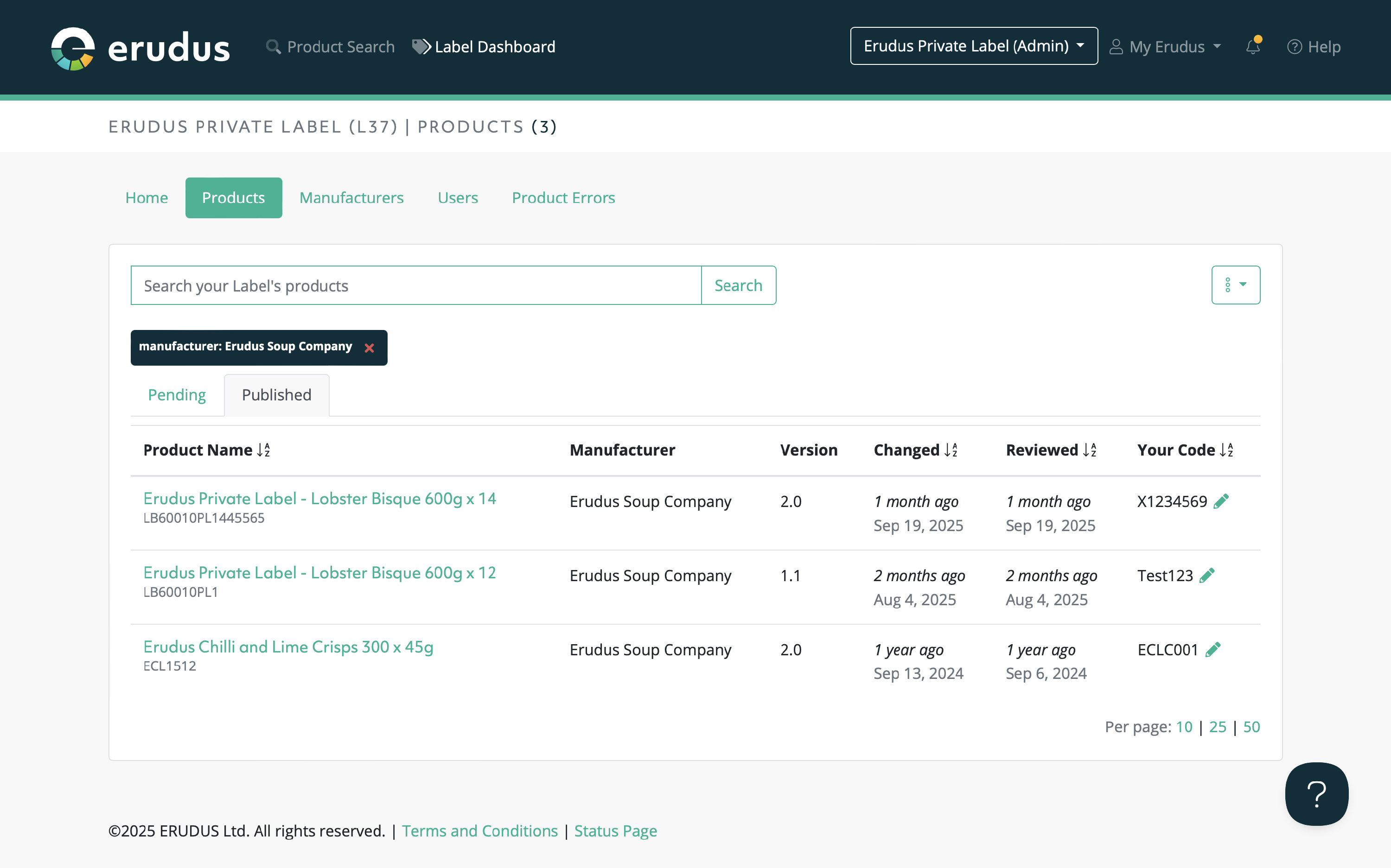This screenshot has width=1391, height=868.
Task: Sort by Your Code column icon
Action: (1226, 450)
